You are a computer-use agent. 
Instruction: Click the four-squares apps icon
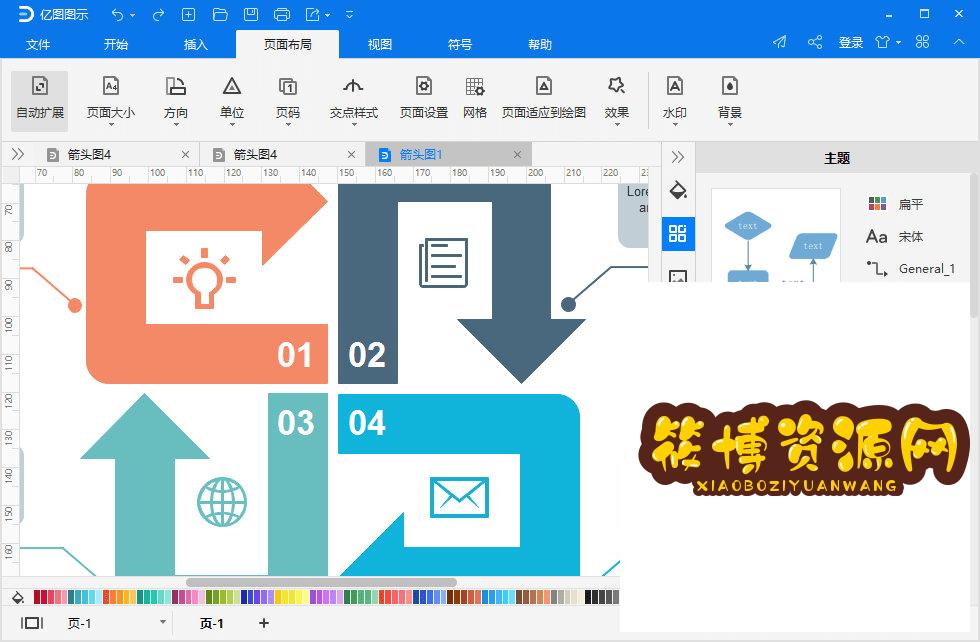922,42
